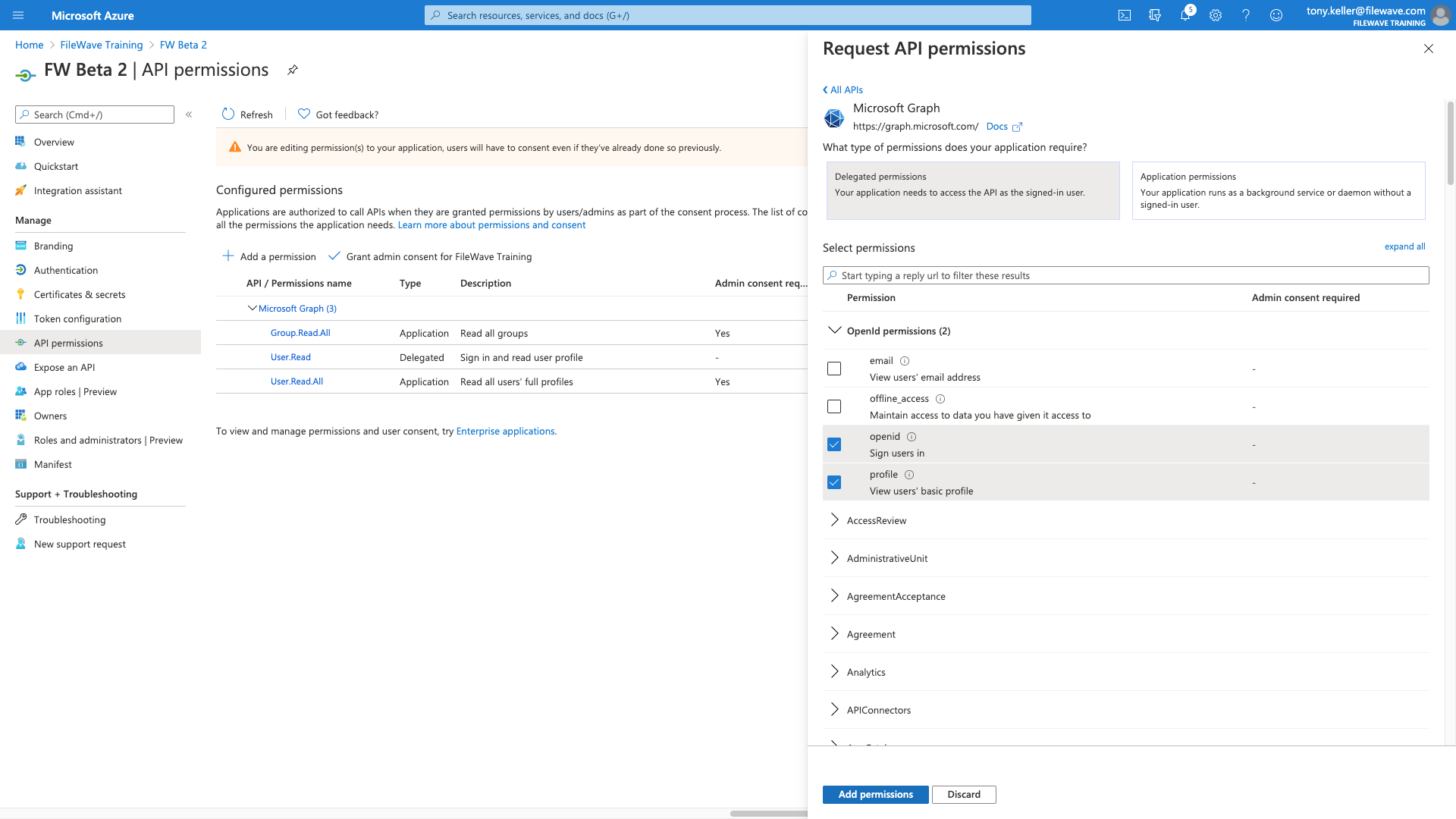Open the Azure portal hamburger menu
This screenshot has width=1456, height=819.
(x=18, y=15)
